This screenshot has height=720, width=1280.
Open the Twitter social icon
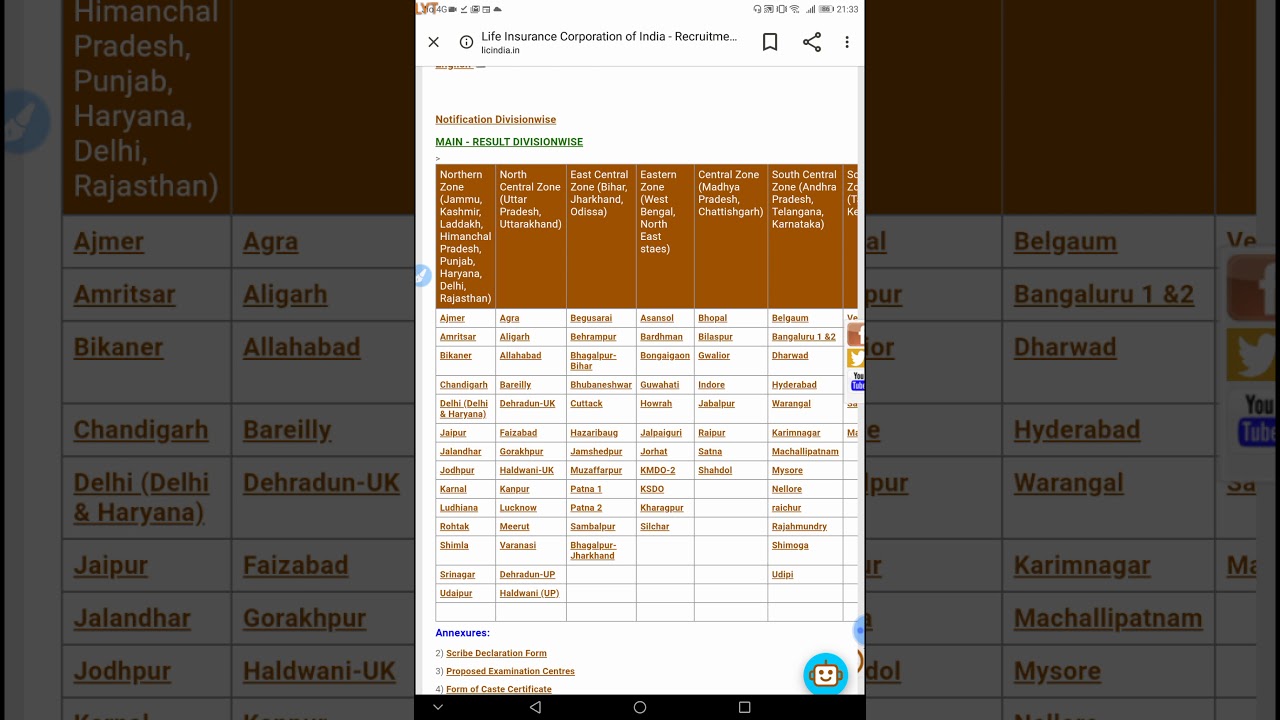[x=856, y=358]
